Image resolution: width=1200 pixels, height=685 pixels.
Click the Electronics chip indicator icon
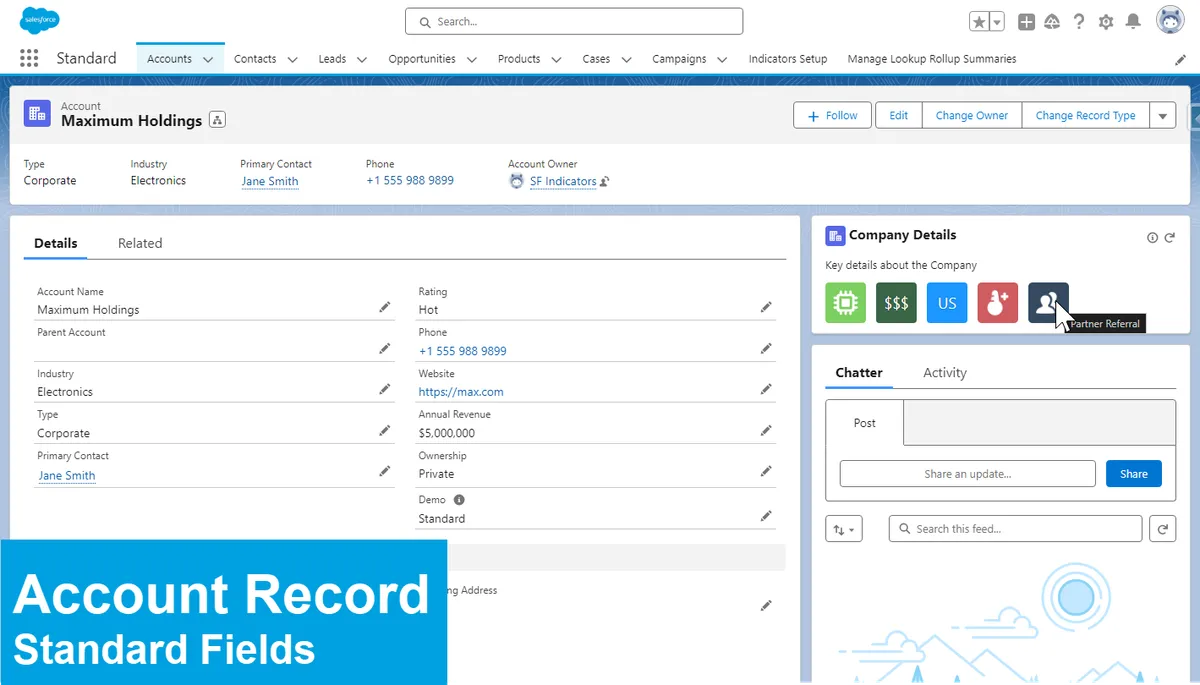pyautogui.click(x=845, y=303)
